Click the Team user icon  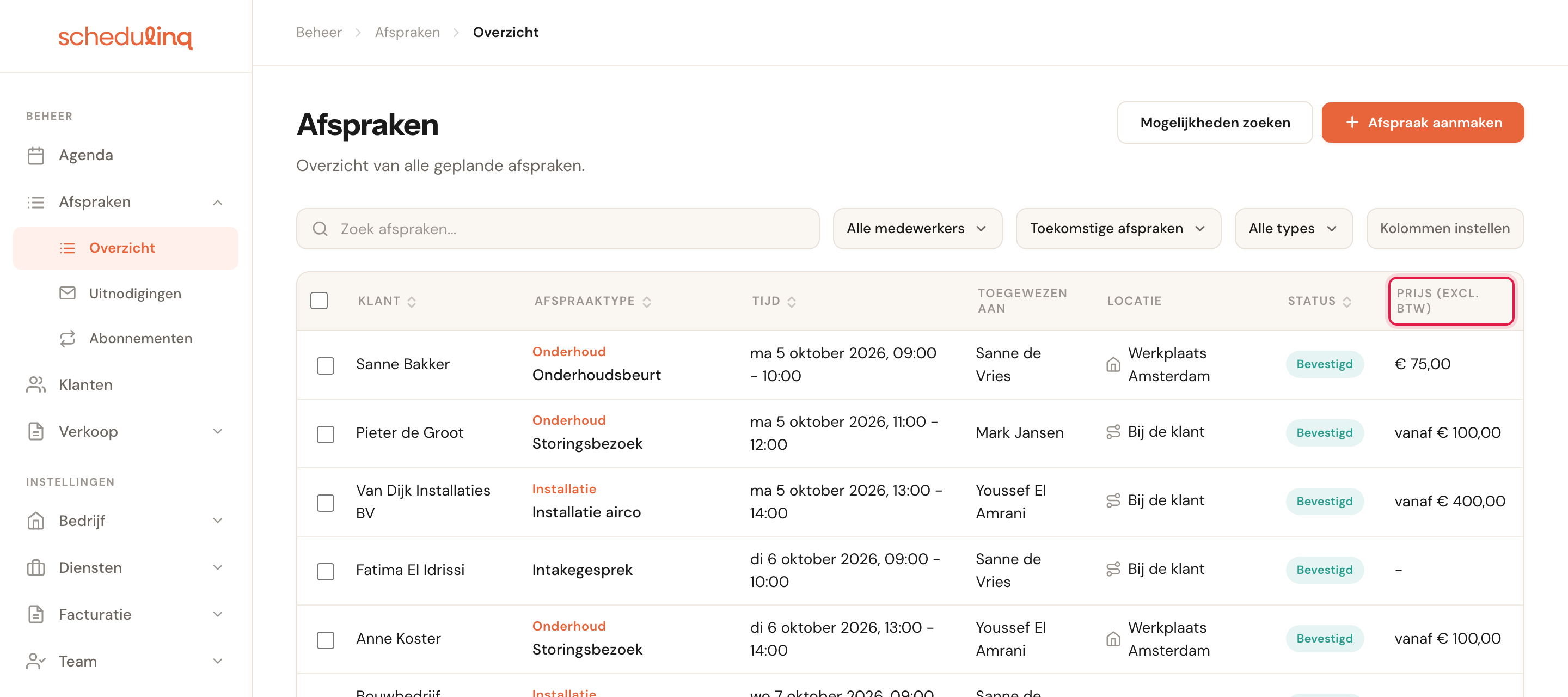click(36, 661)
